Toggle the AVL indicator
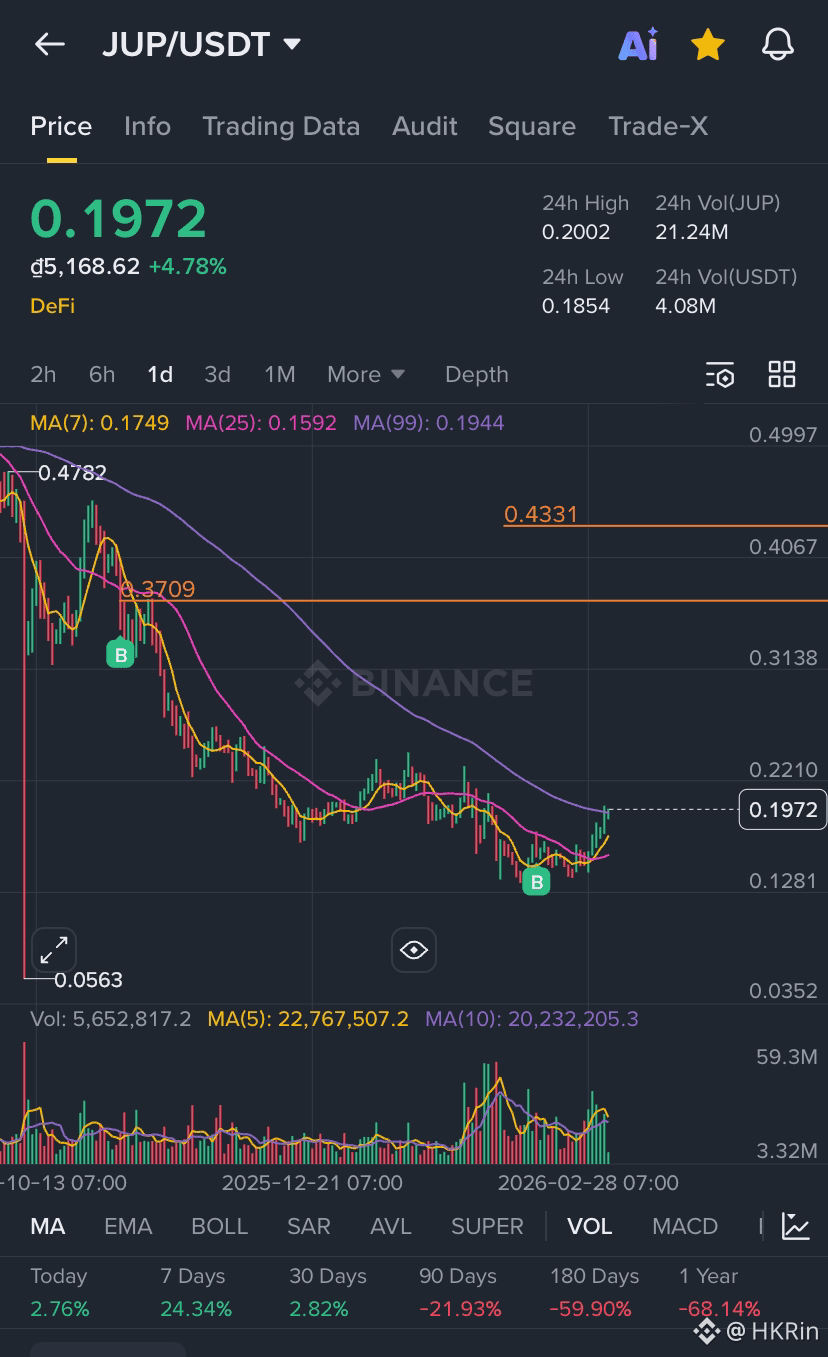 (391, 1226)
